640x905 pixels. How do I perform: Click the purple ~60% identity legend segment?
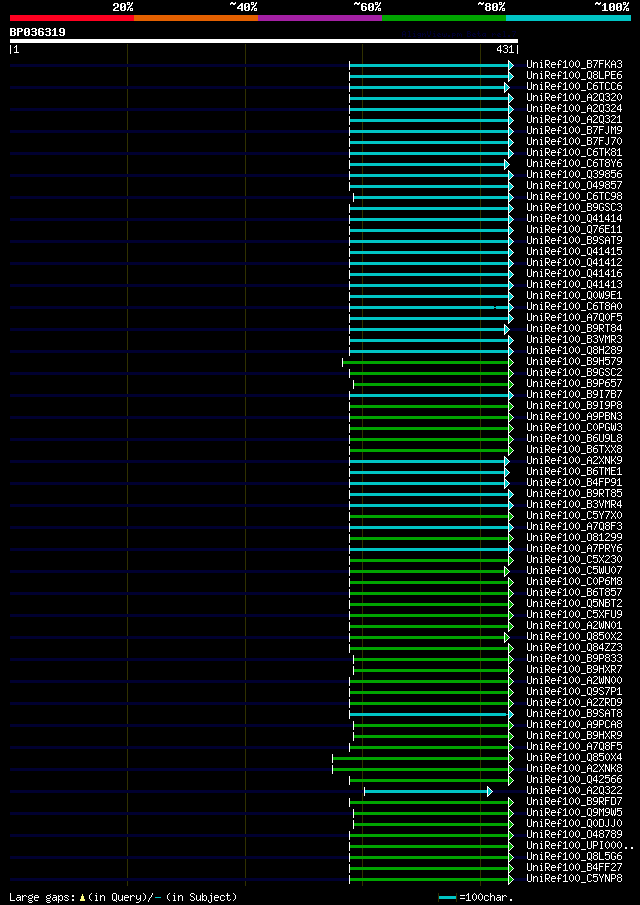(x=320, y=18)
